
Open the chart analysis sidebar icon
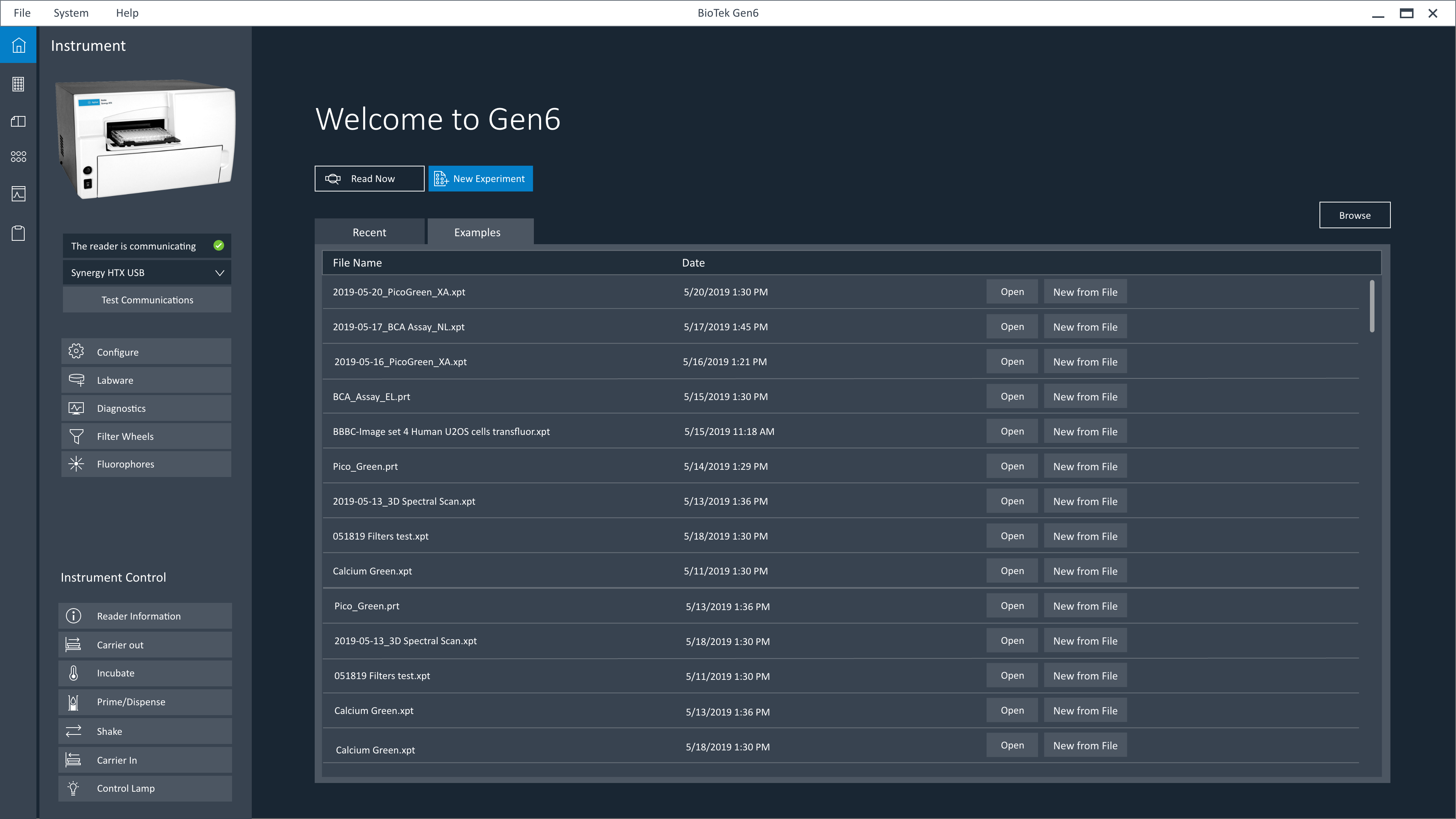[19, 194]
